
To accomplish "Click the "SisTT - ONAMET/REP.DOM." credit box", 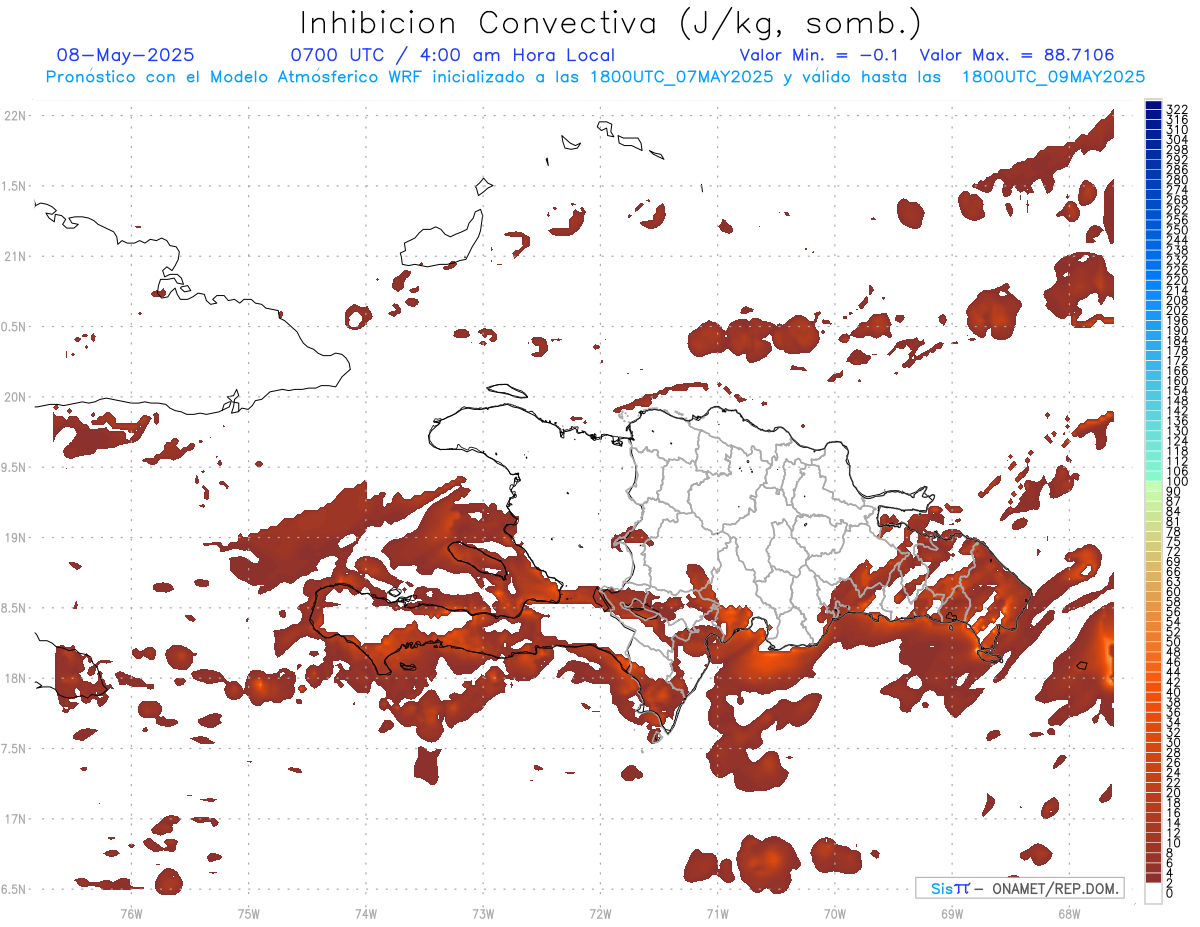I will pos(1019,888).
